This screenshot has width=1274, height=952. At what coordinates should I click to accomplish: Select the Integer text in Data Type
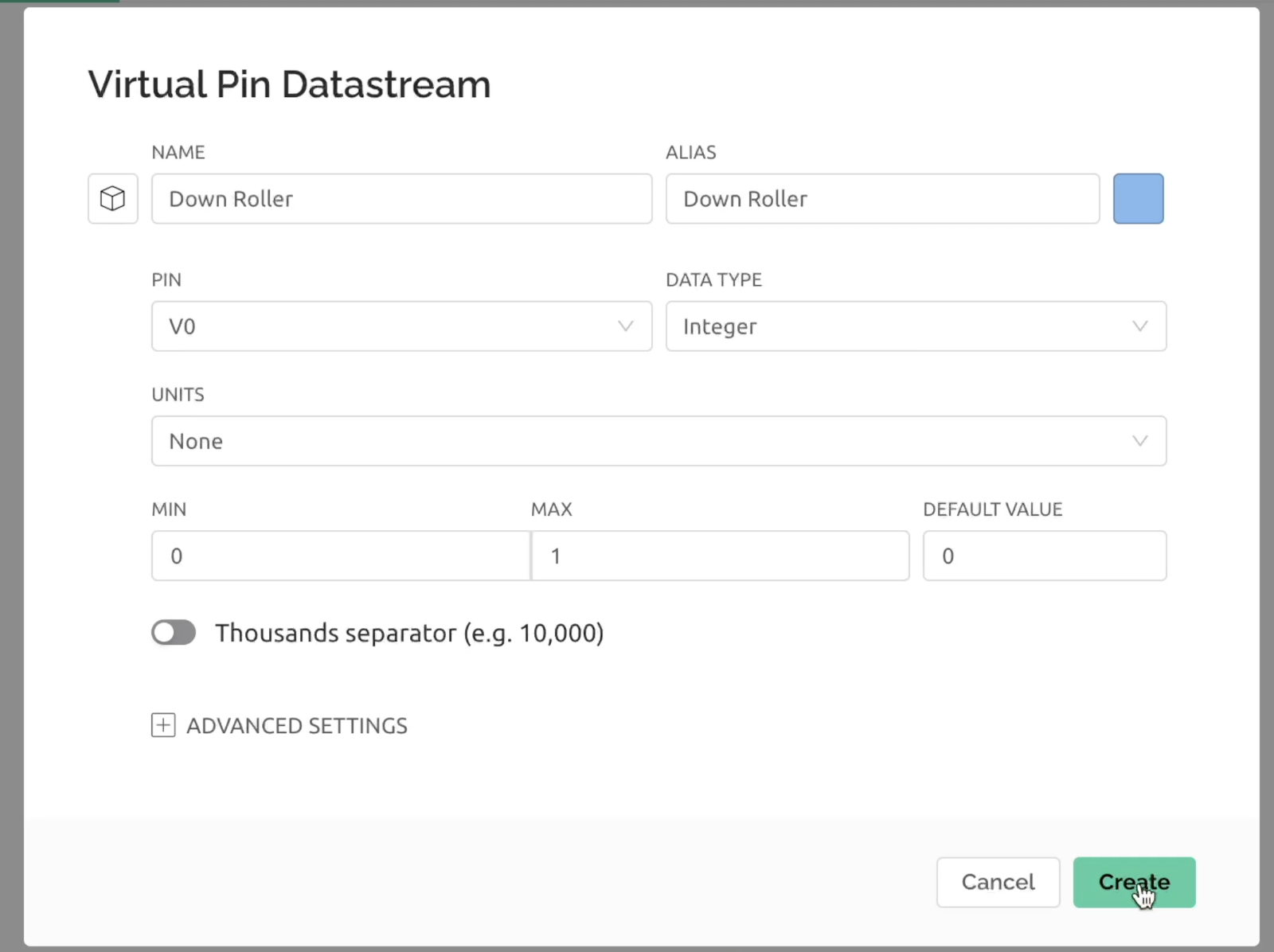pyautogui.click(x=720, y=326)
